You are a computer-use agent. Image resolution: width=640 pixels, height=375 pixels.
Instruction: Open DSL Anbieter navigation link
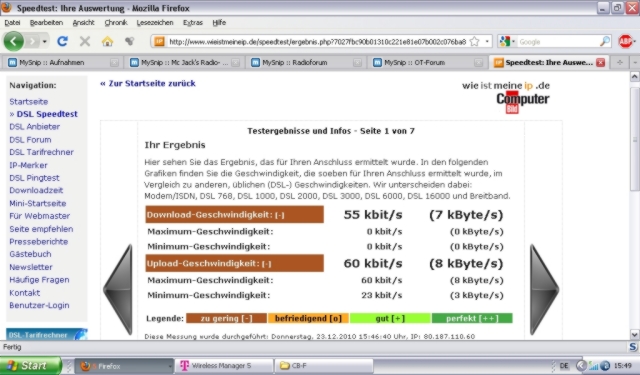34,126
